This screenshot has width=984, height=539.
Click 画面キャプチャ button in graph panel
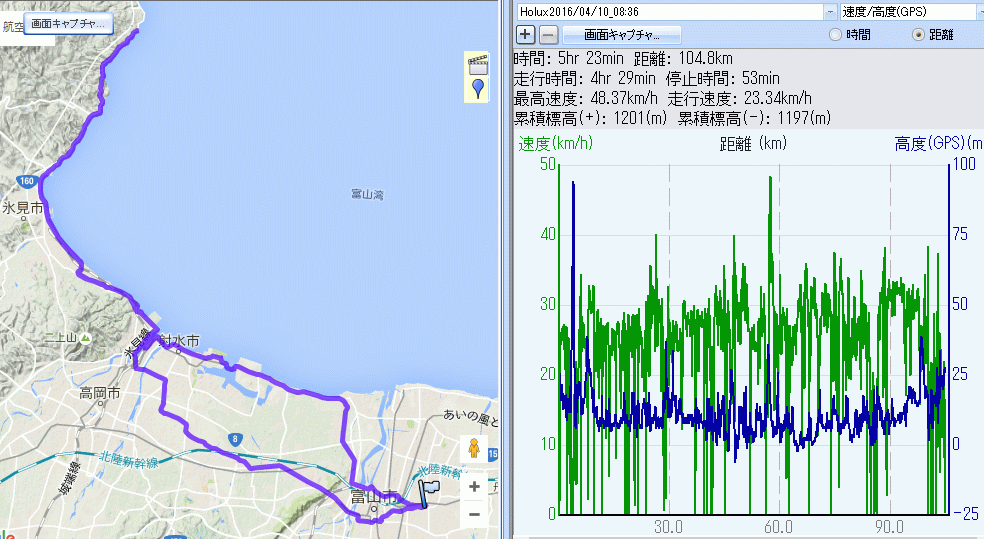click(623, 35)
